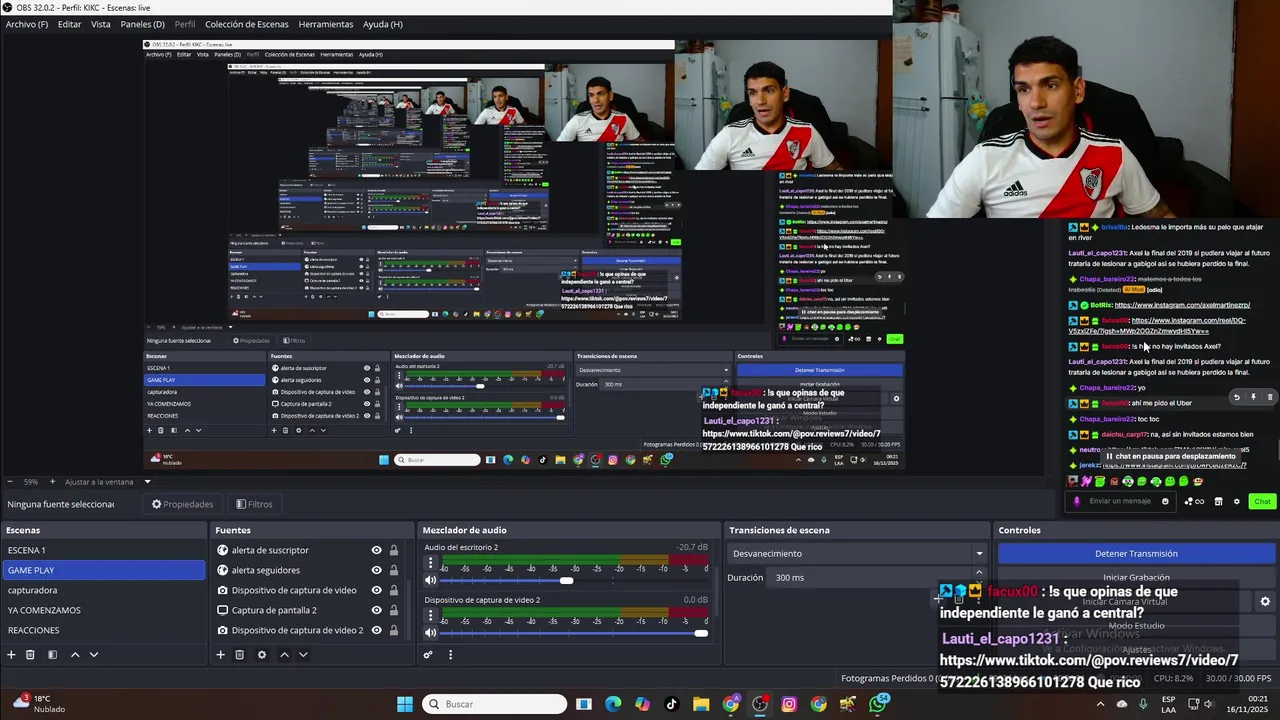1280x720 pixels.
Task: Open scene filters icon in Escenas toolbar
Action: coord(52,655)
